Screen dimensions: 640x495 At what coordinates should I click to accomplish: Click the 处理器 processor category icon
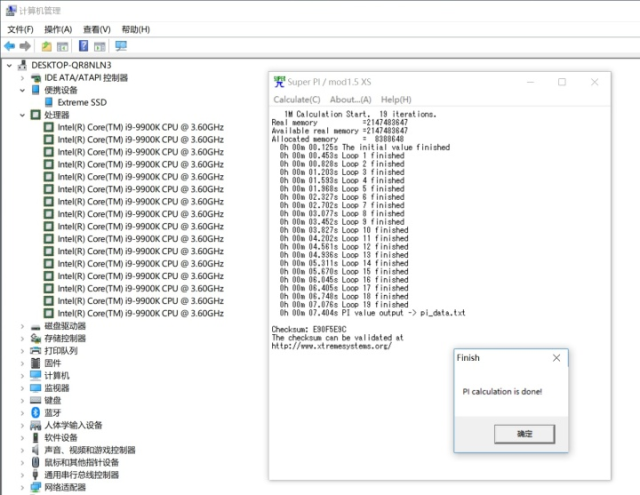(x=36, y=115)
